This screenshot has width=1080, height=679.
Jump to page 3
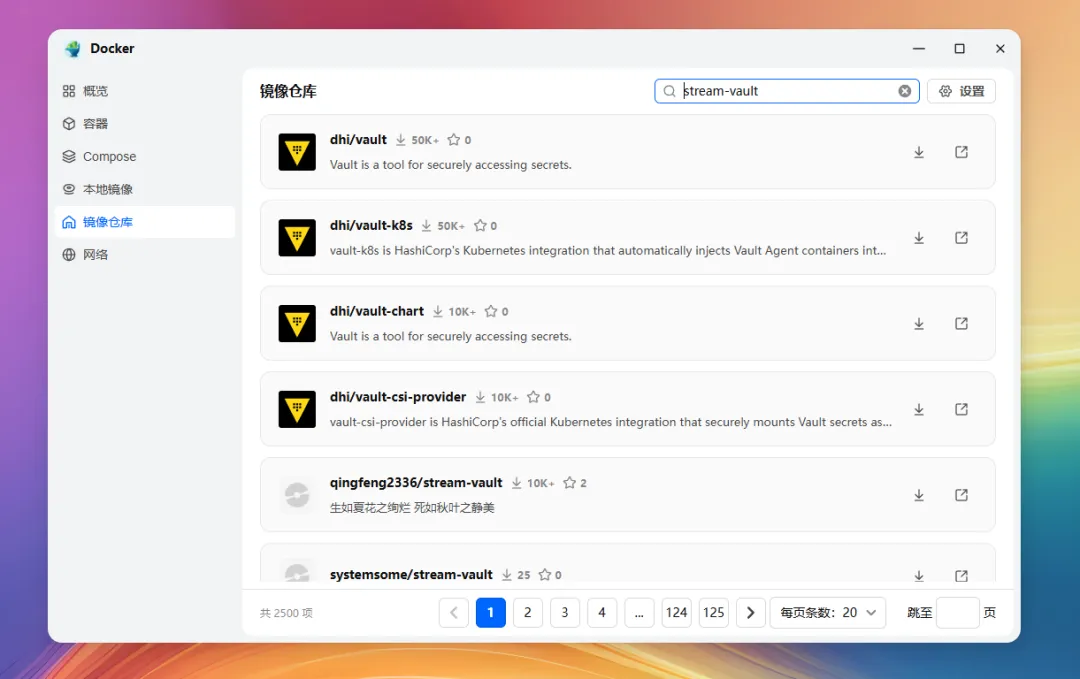(x=565, y=613)
